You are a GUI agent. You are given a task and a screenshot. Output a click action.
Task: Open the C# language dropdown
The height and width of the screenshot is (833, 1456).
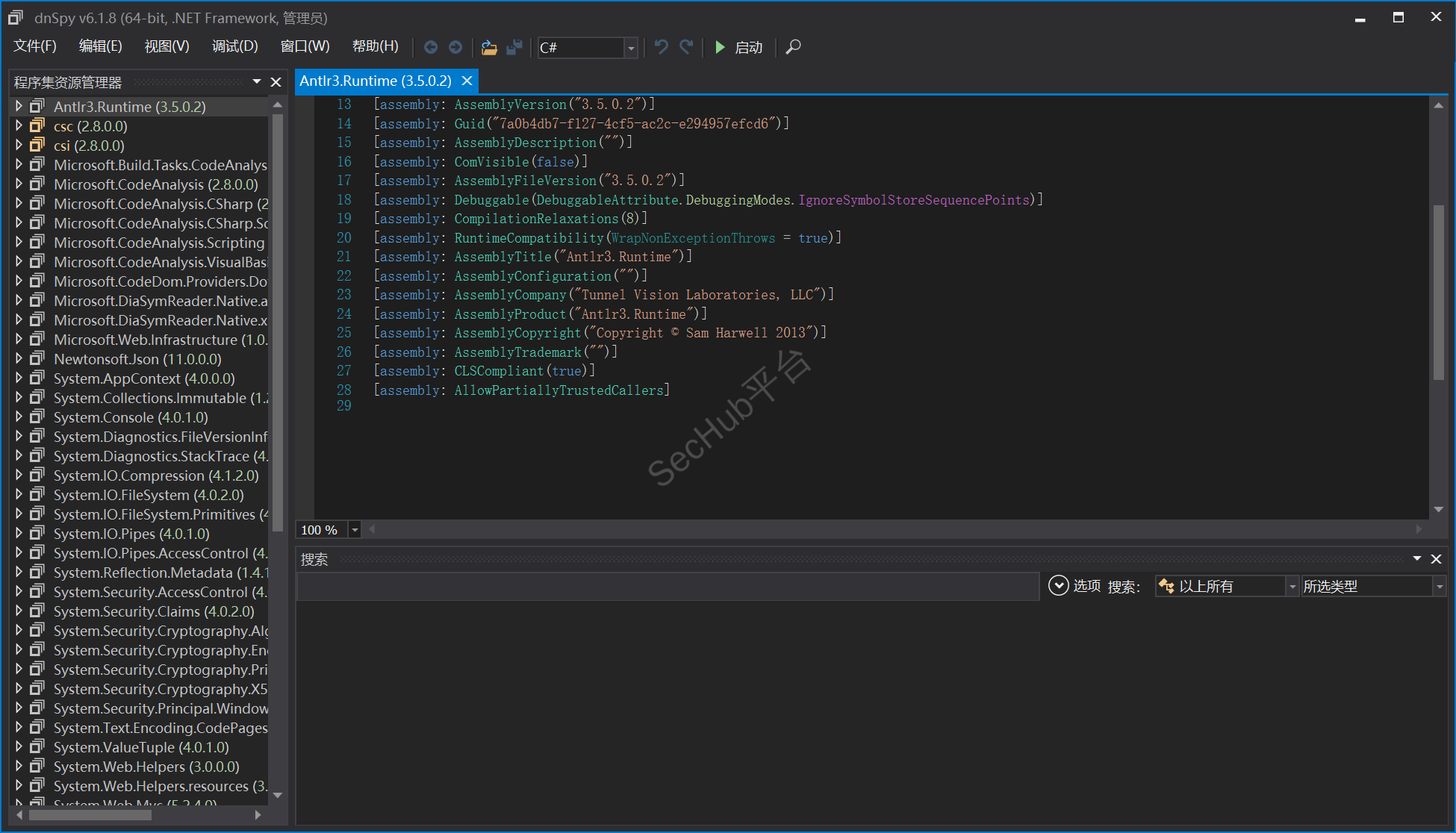tap(631, 48)
